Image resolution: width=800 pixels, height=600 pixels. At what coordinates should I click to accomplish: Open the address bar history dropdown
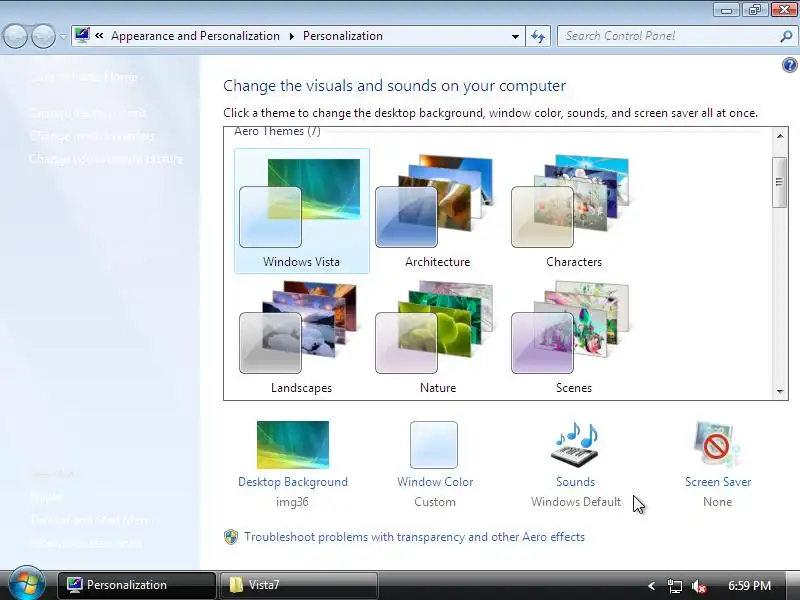click(x=515, y=37)
